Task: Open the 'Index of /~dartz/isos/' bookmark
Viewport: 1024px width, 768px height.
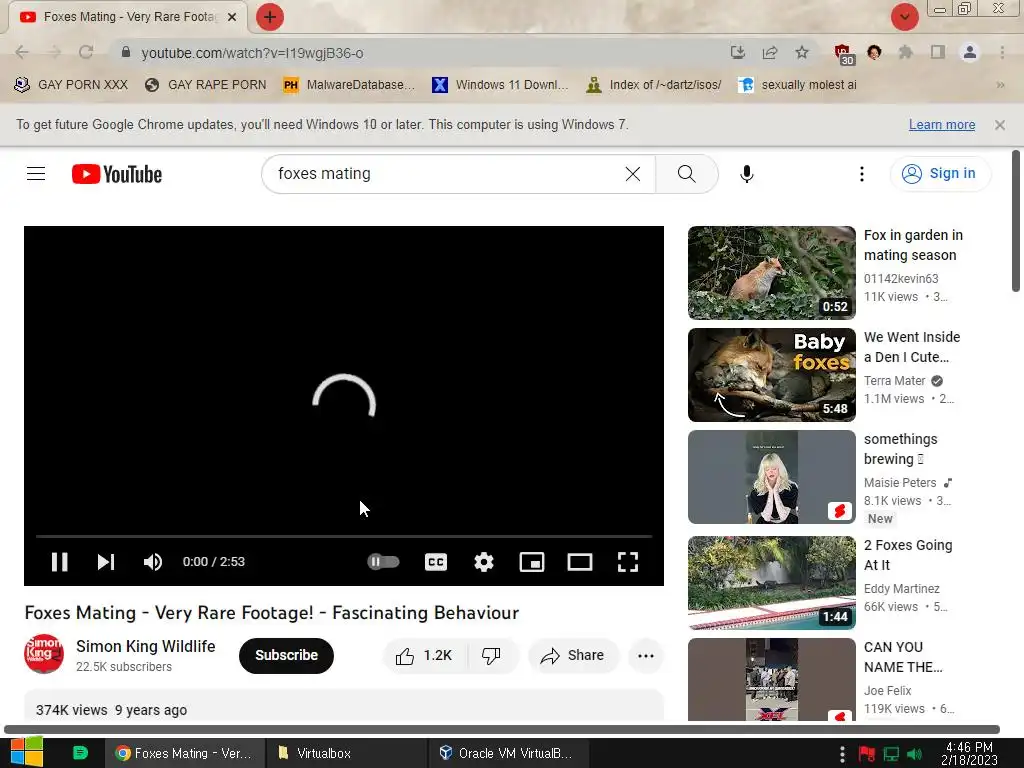Action: coord(654,85)
